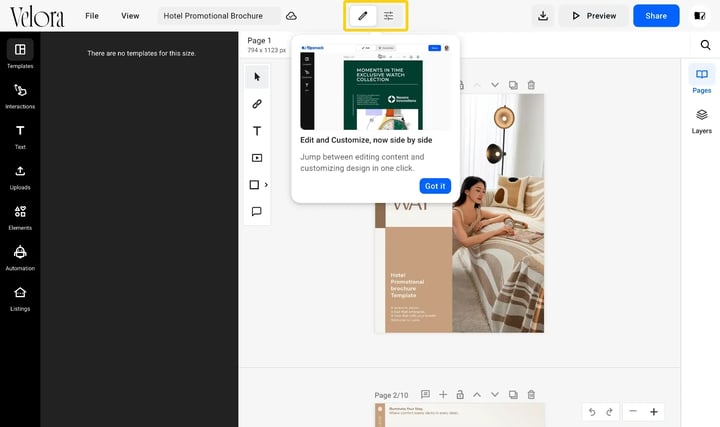Click the download icon button
720x427 pixels.
point(543,16)
